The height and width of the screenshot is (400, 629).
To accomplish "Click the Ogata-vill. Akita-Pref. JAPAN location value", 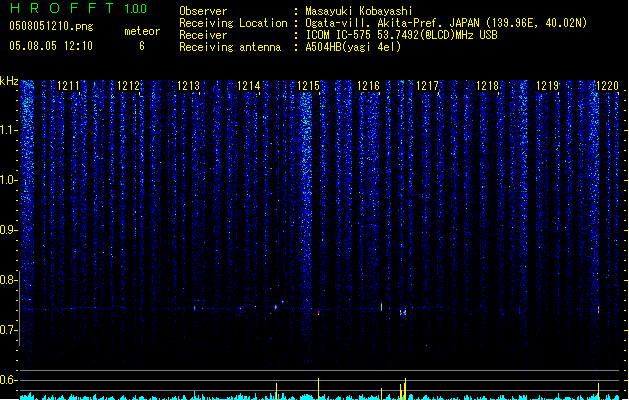I will tap(446, 23).
